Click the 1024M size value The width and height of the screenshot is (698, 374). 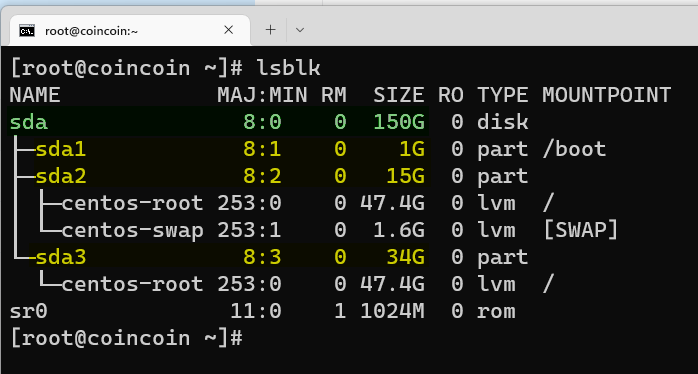392,311
